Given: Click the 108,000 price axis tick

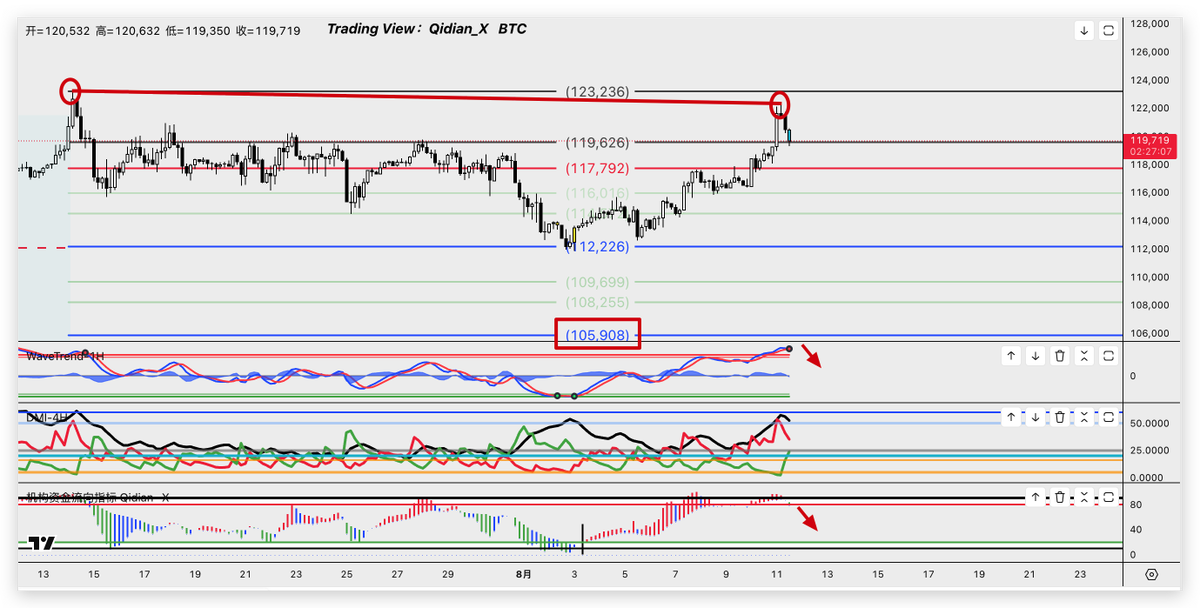Looking at the screenshot, I should [x=1150, y=305].
